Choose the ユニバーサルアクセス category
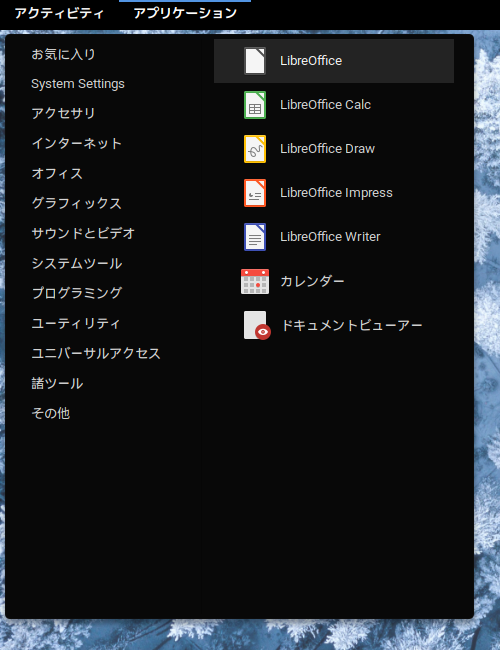This screenshot has height=650, width=500. [96, 353]
